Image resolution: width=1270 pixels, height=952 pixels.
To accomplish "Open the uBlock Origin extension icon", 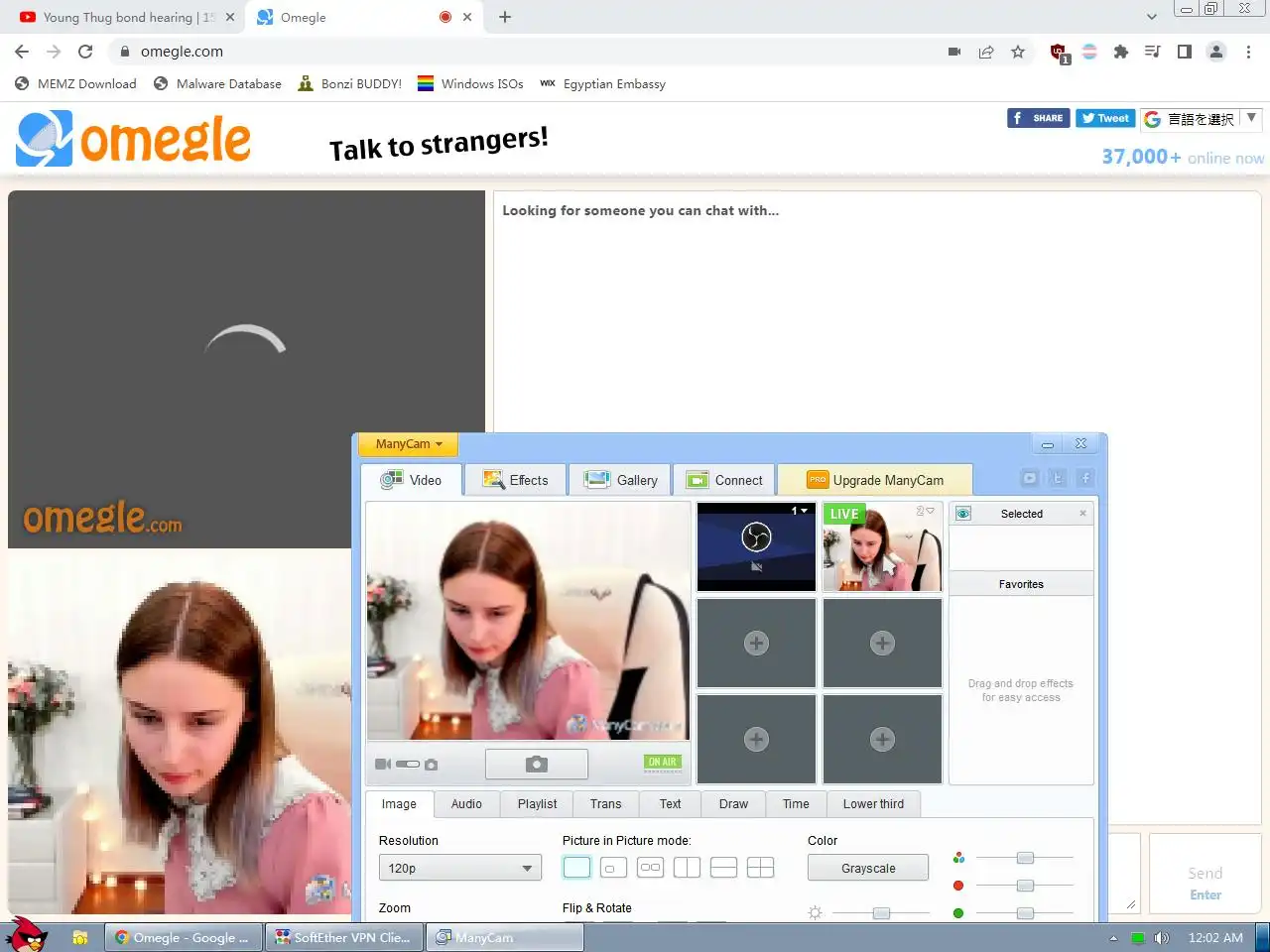I will point(1059,53).
